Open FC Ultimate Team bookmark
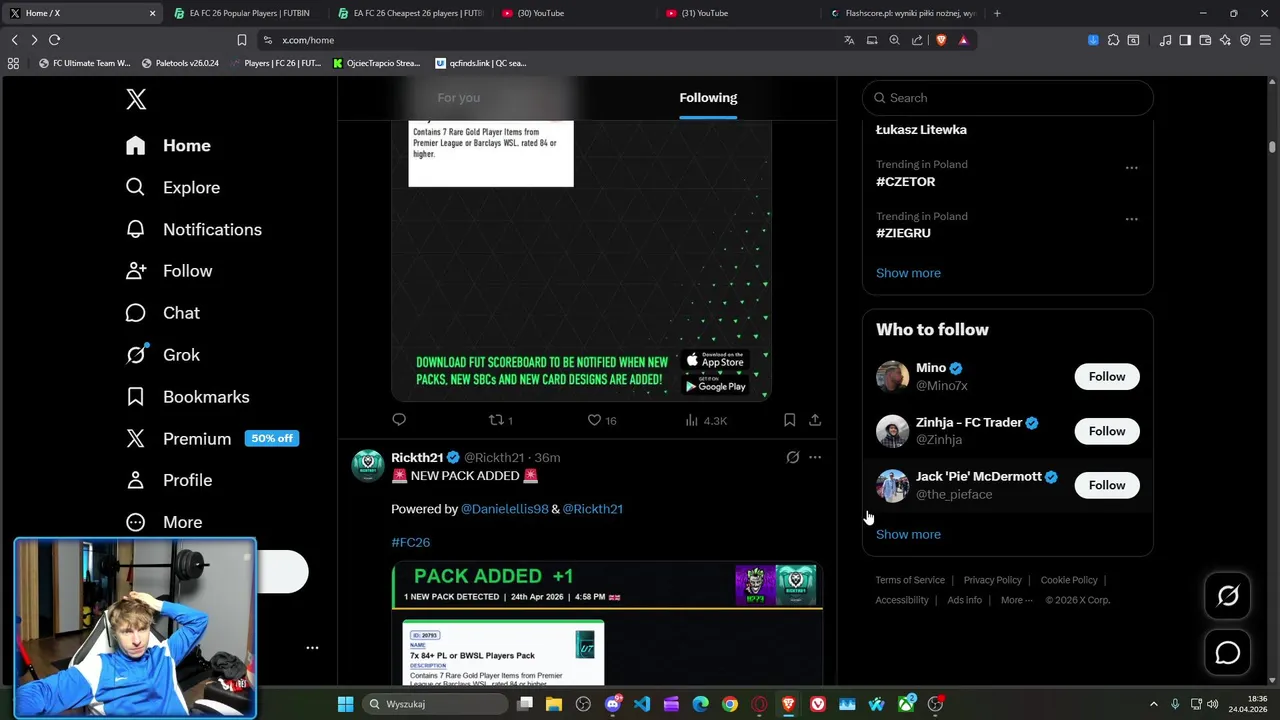The image size is (1280, 720). click(x=84, y=63)
